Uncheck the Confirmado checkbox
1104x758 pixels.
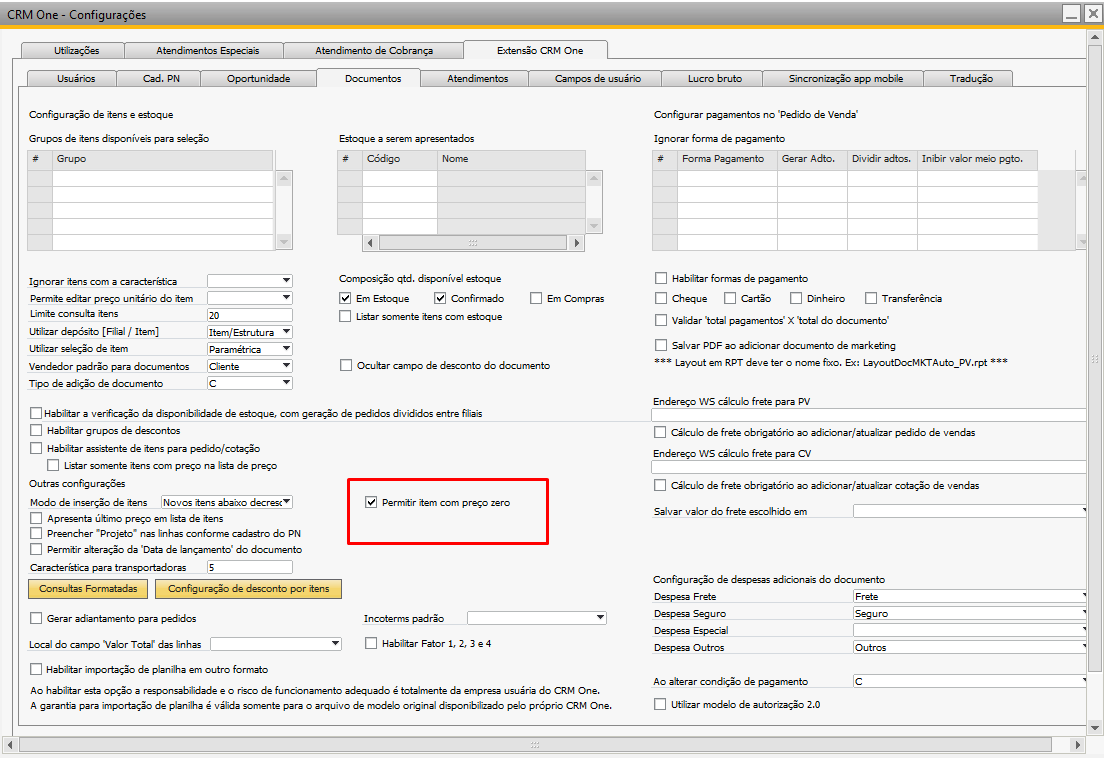click(x=440, y=298)
